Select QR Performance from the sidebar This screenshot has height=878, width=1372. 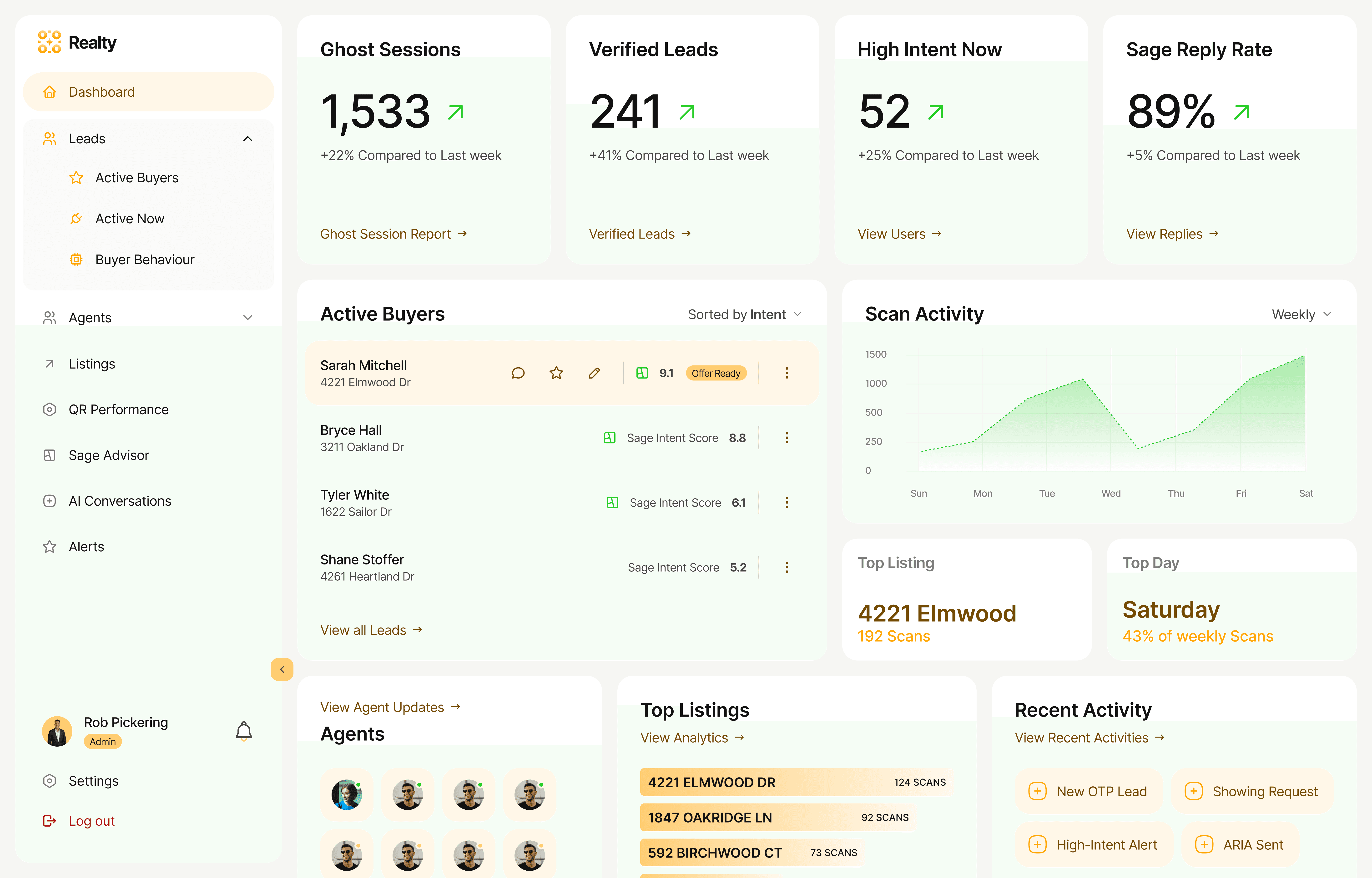(118, 409)
